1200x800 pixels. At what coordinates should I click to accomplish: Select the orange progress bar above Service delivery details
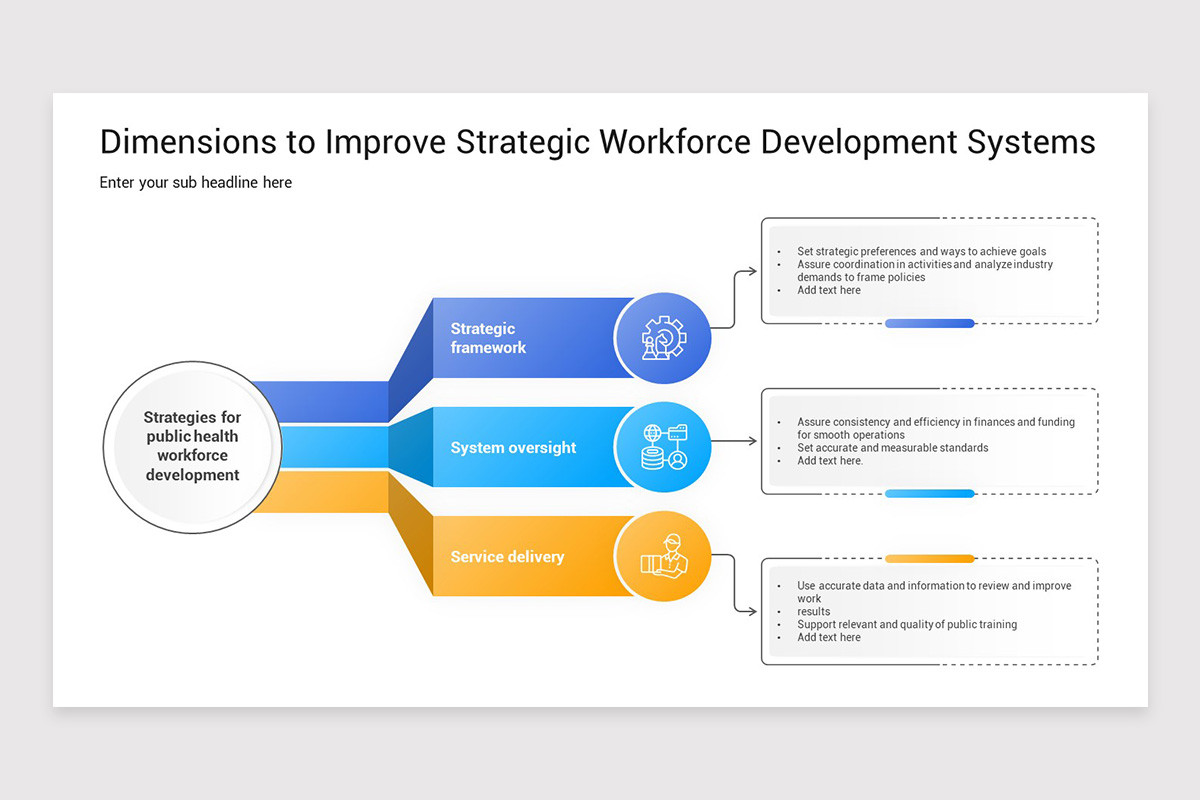point(930,557)
